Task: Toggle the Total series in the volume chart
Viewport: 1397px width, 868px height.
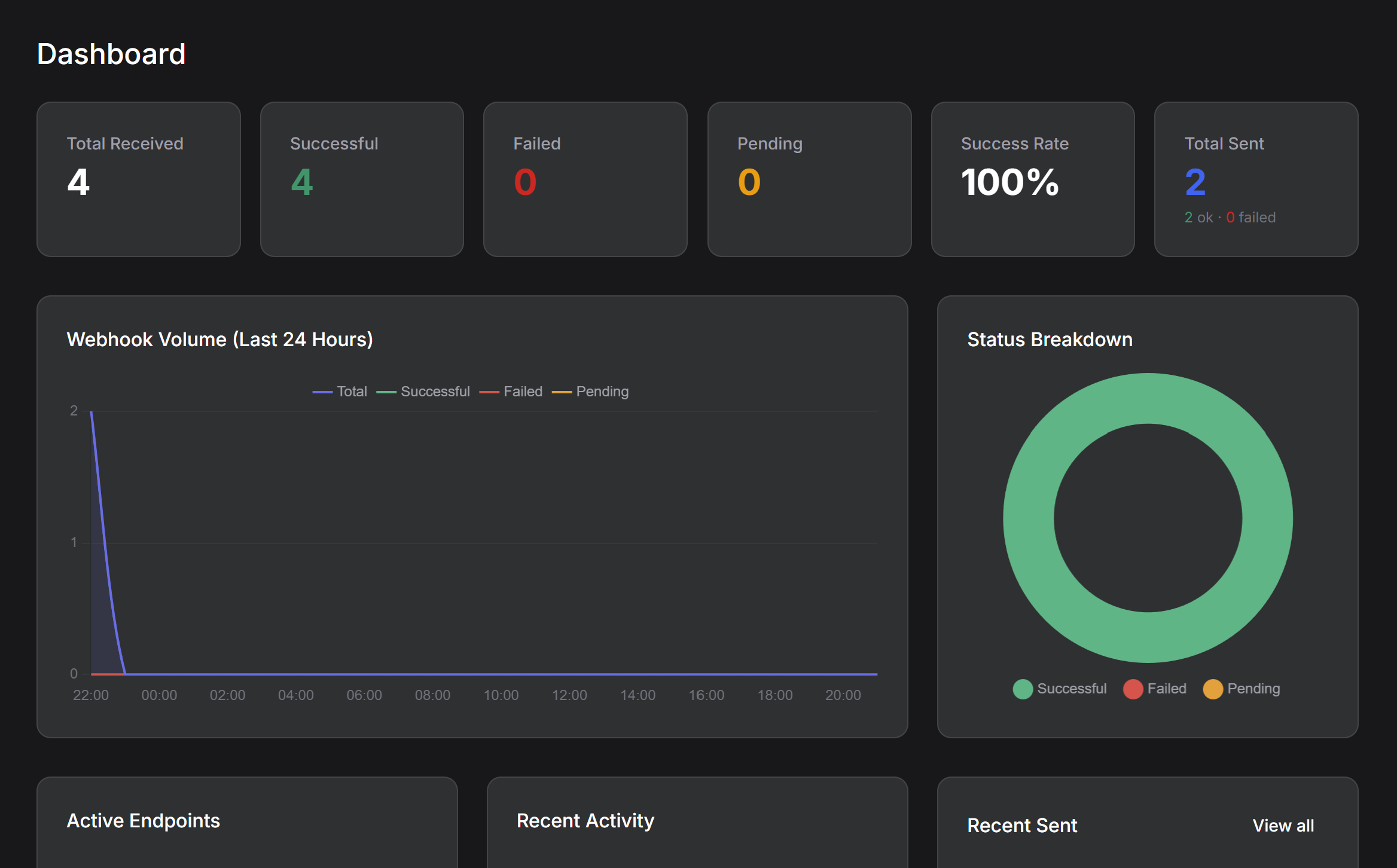Action: pyautogui.click(x=339, y=391)
